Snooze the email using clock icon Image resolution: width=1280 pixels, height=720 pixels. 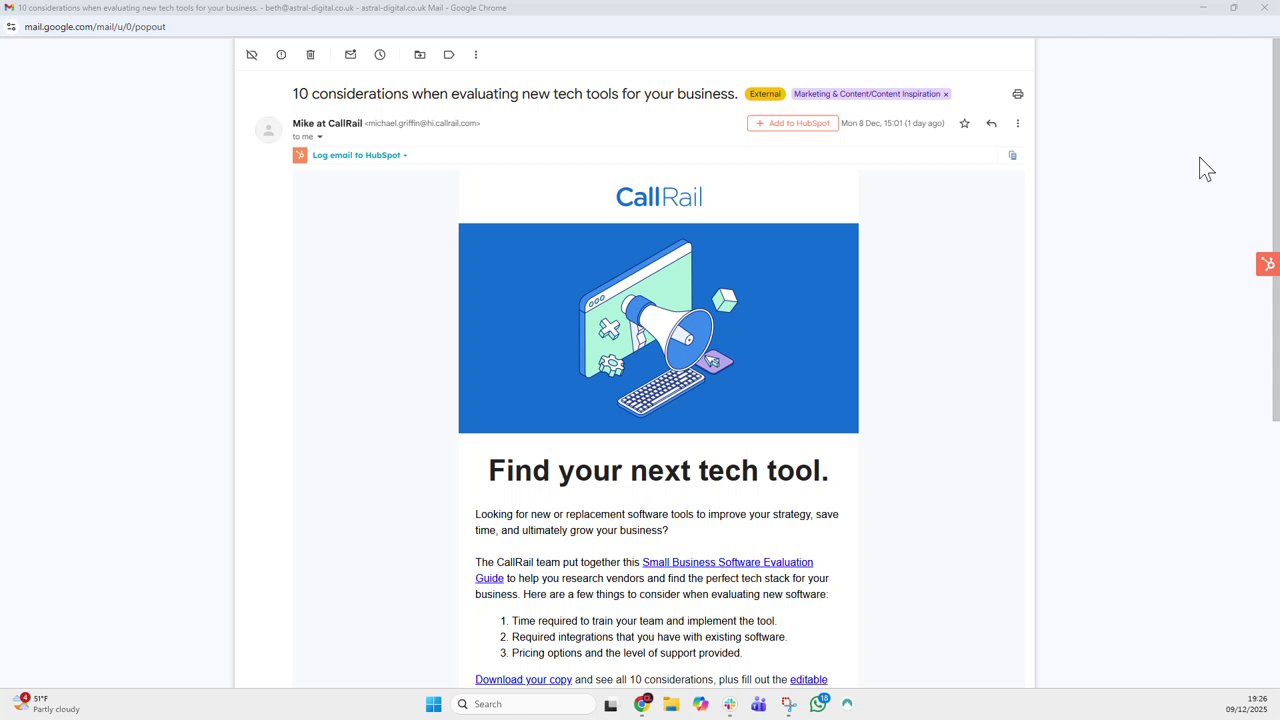[x=380, y=55]
